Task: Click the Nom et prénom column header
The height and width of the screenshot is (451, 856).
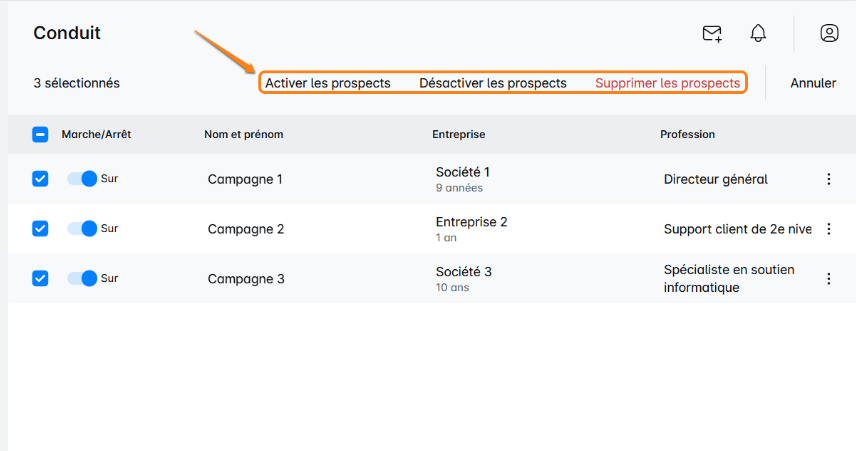Action: coord(243,134)
